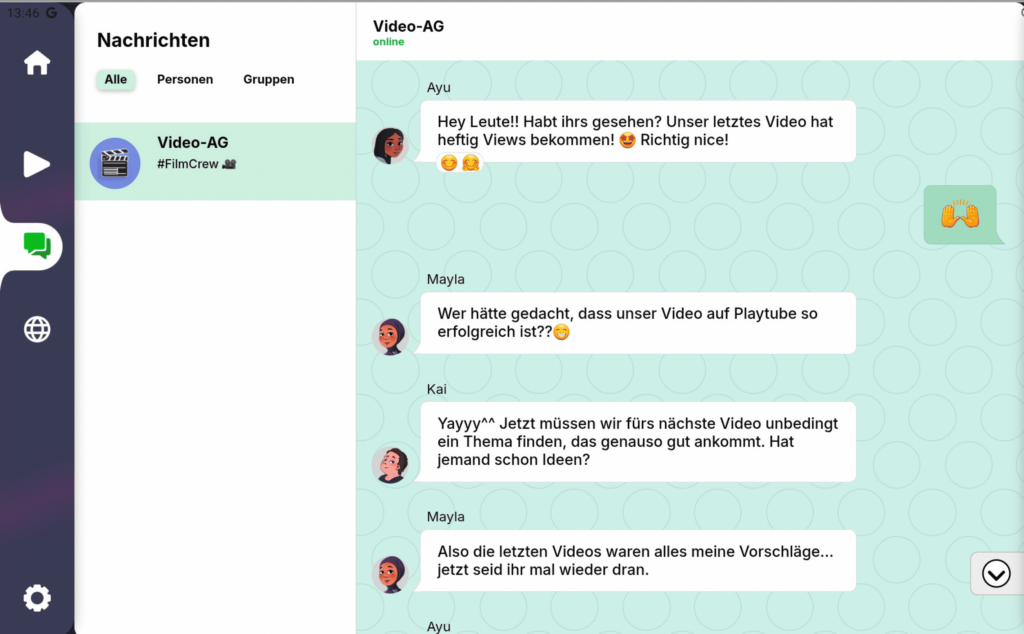Screen dimensions: 1024x634
Task: Click the Video-AG clapperboard group icon
Action: coord(115,163)
